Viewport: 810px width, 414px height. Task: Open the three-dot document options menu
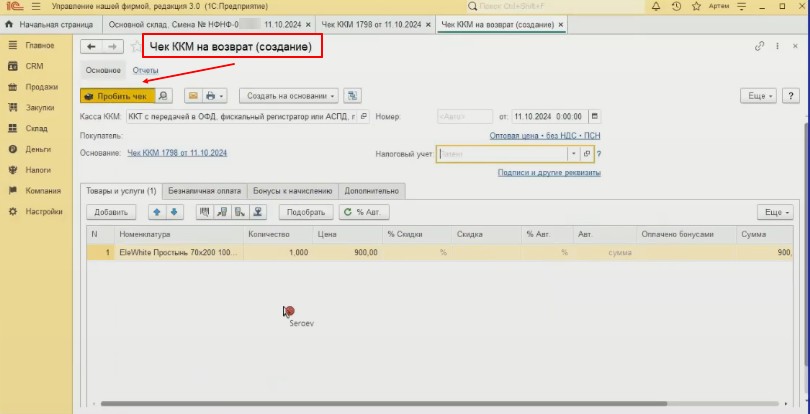tap(777, 46)
